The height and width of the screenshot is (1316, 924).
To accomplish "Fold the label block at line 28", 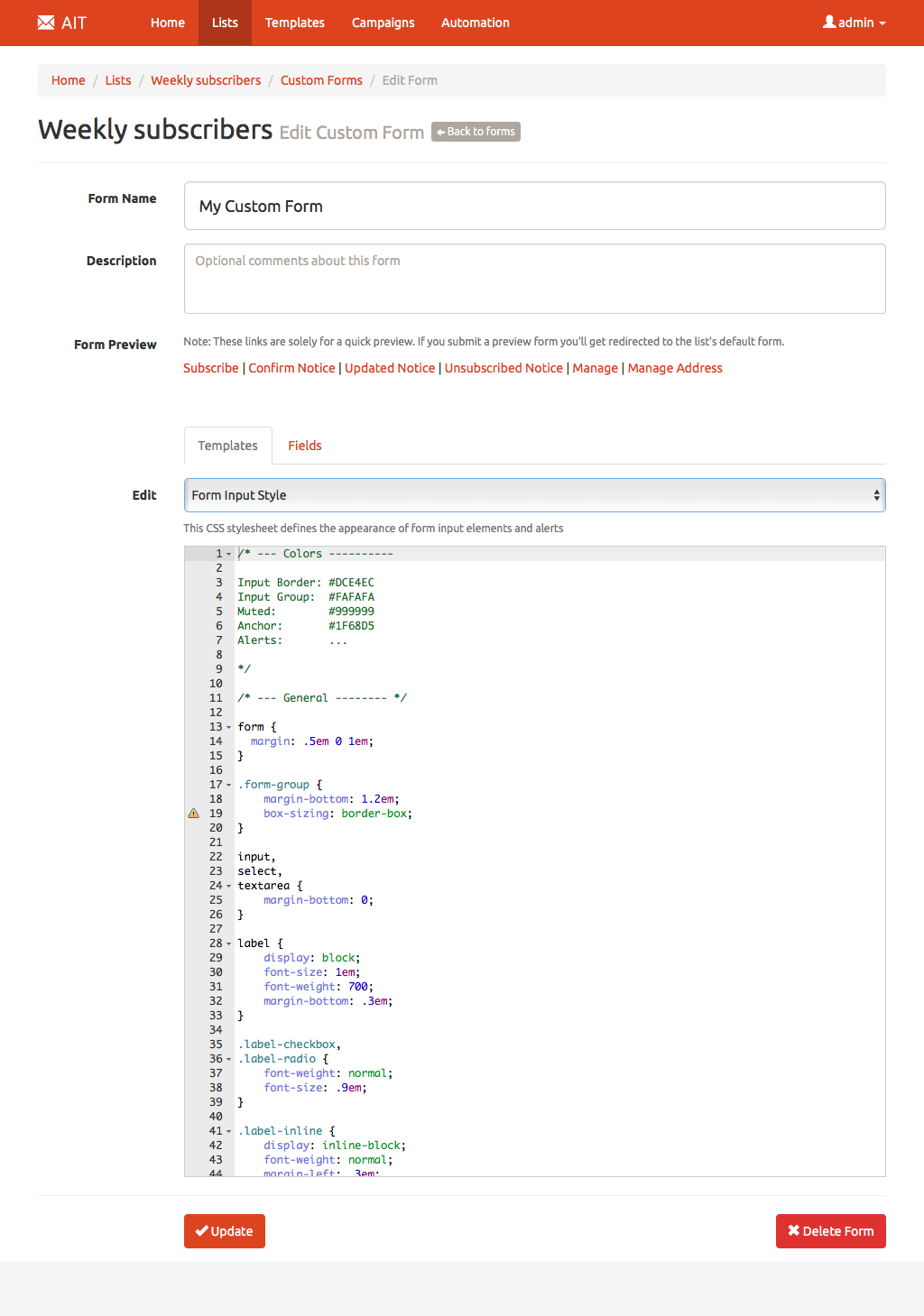I will pyautogui.click(x=229, y=944).
